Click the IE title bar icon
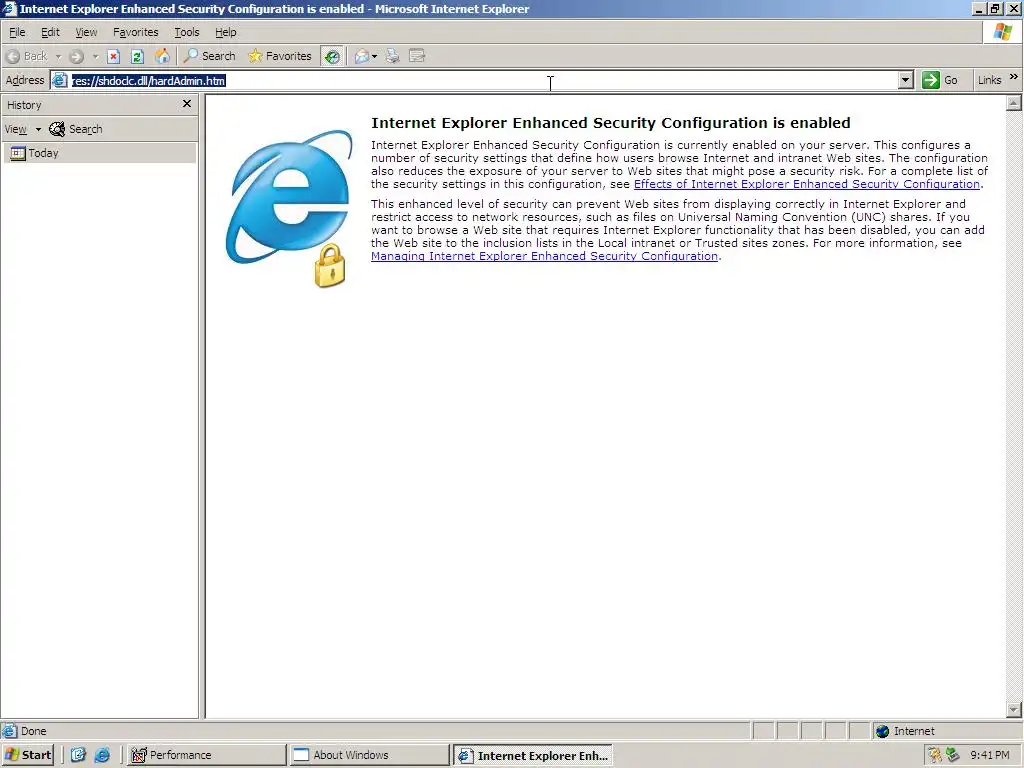The image size is (1024, 768). click(x=9, y=8)
